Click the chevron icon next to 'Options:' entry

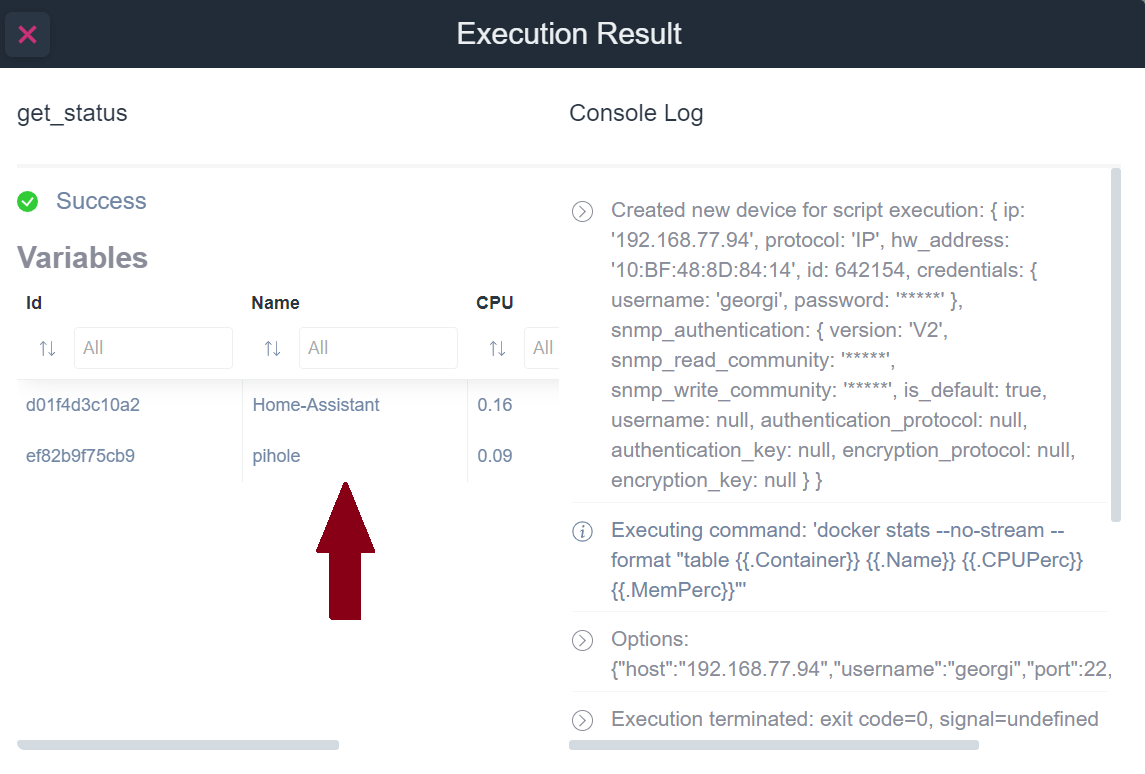tap(582, 640)
